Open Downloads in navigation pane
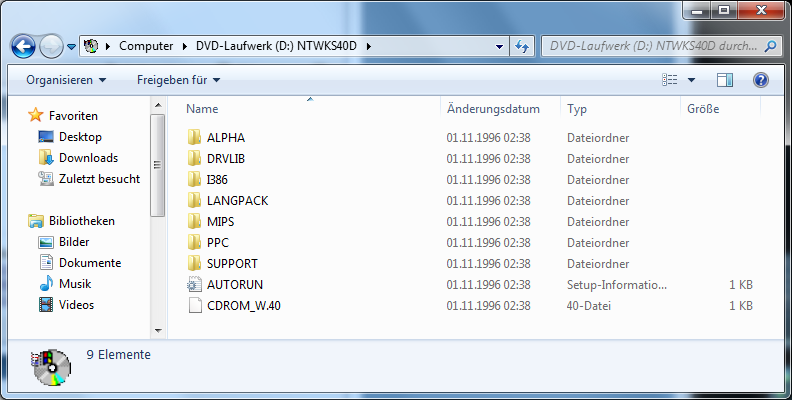 [x=88, y=158]
